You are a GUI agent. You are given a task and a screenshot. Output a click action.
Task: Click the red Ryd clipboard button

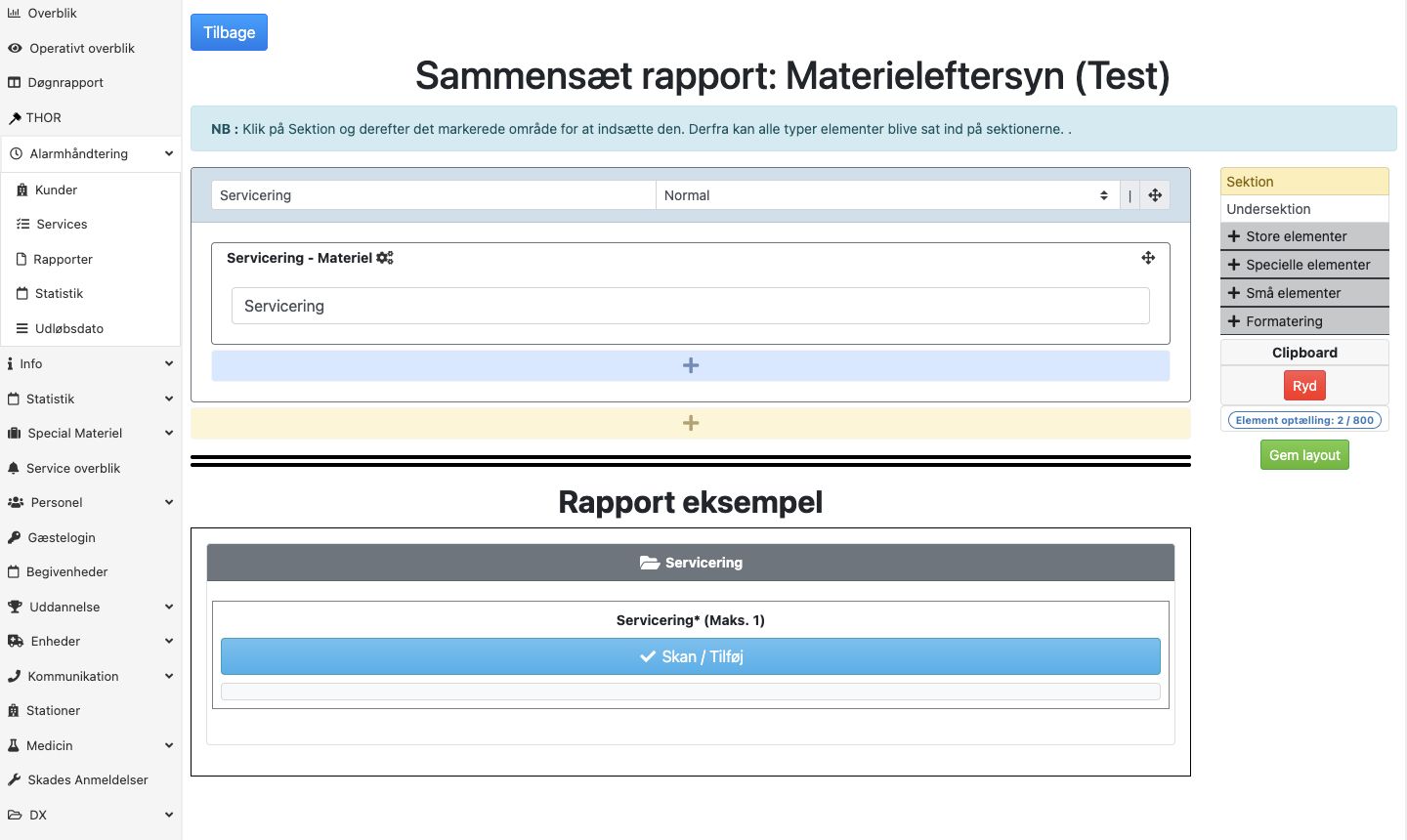(1304, 386)
